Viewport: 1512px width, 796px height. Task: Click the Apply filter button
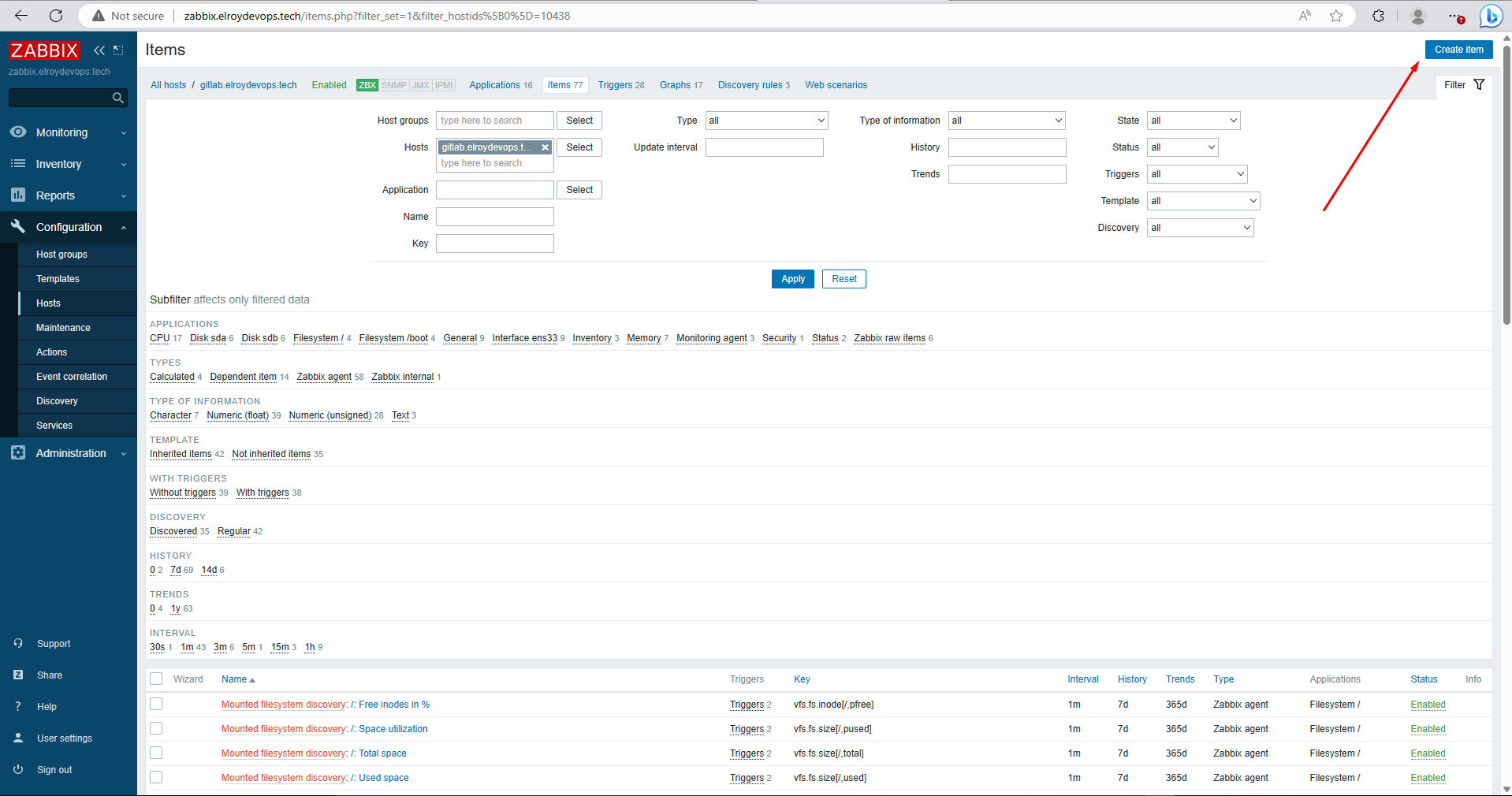[793, 279]
